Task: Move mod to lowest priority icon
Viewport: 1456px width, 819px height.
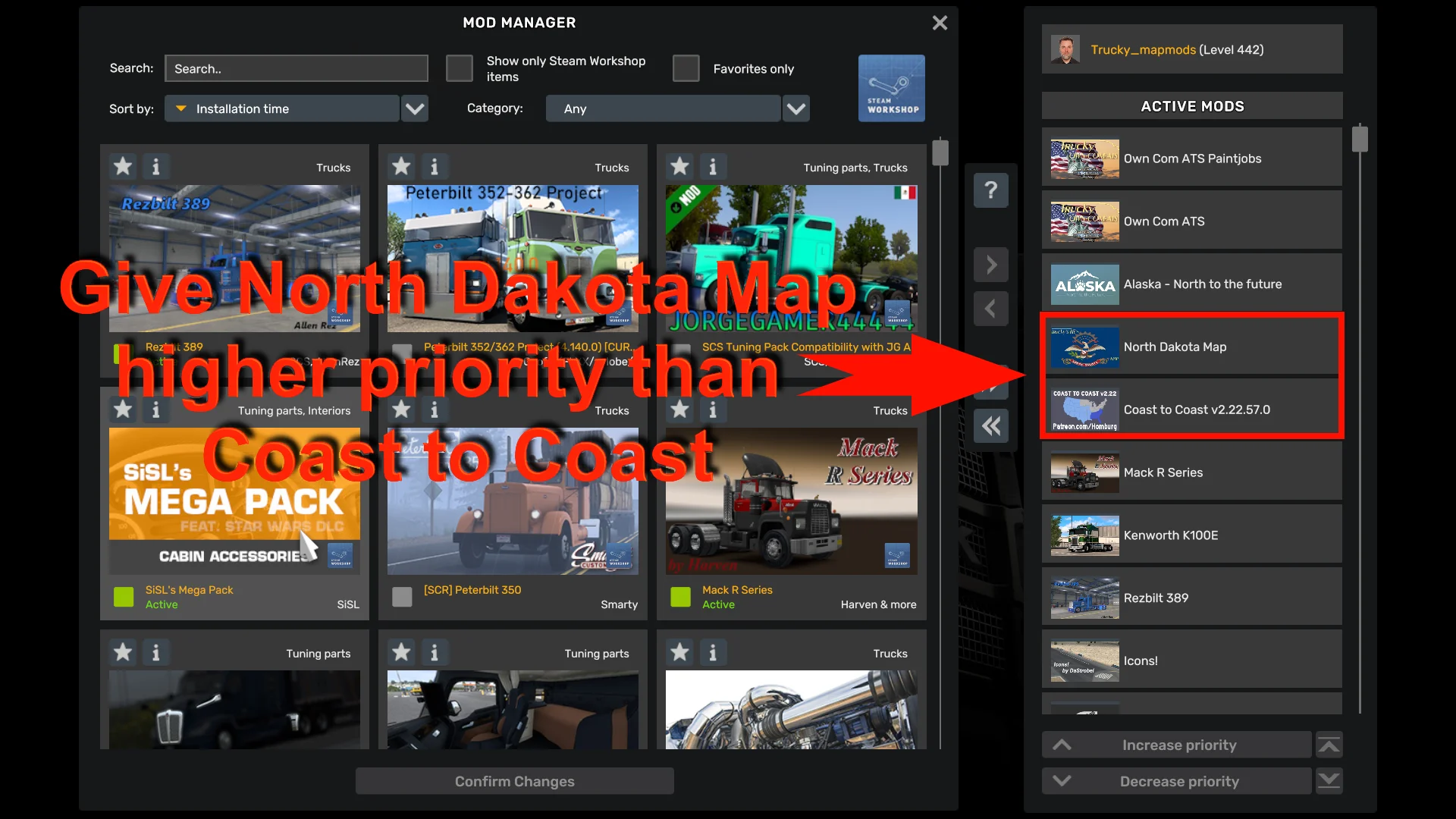Action: click(1329, 781)
